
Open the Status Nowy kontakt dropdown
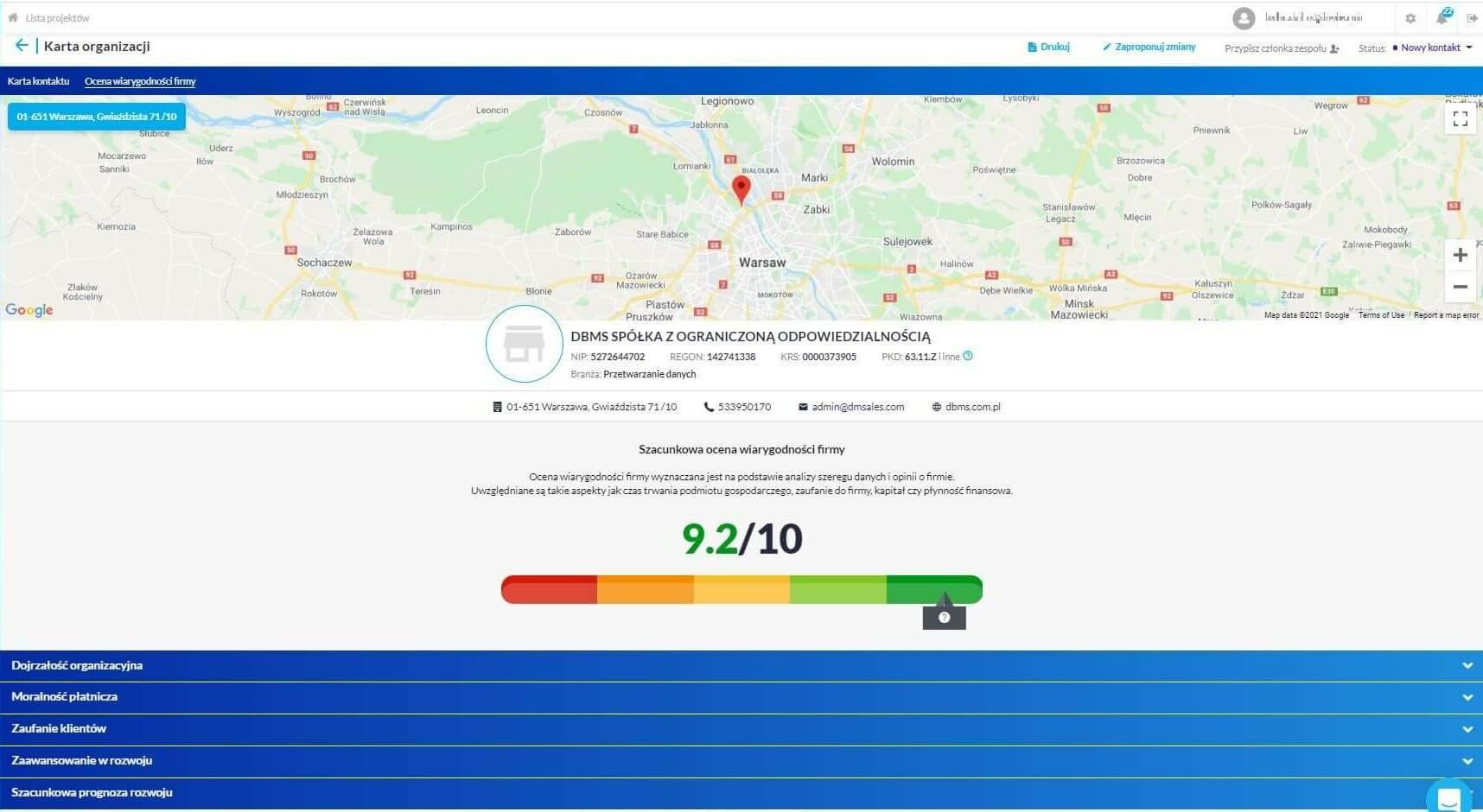pyautogui.click(x=1431, y=48)
